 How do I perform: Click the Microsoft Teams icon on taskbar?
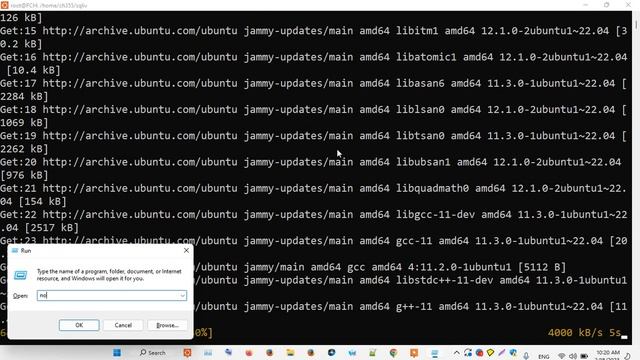click(229, 353)
